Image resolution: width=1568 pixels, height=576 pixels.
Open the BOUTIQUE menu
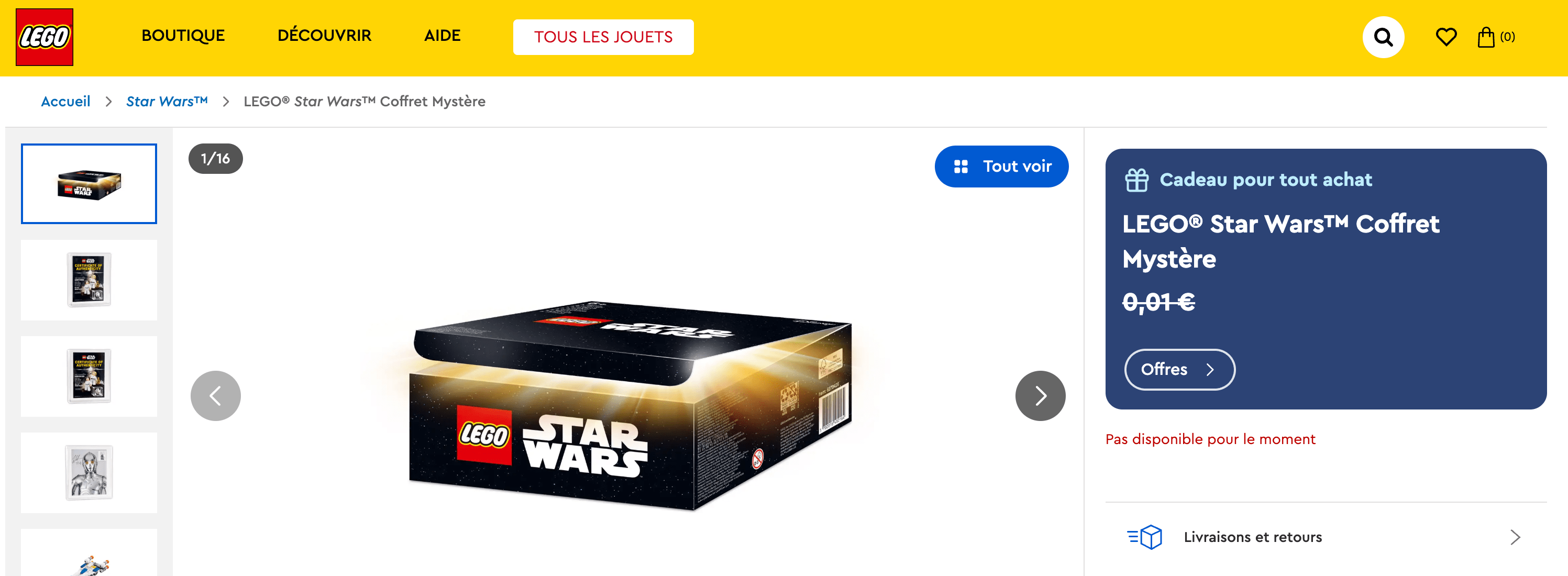(x=183, y=36)
